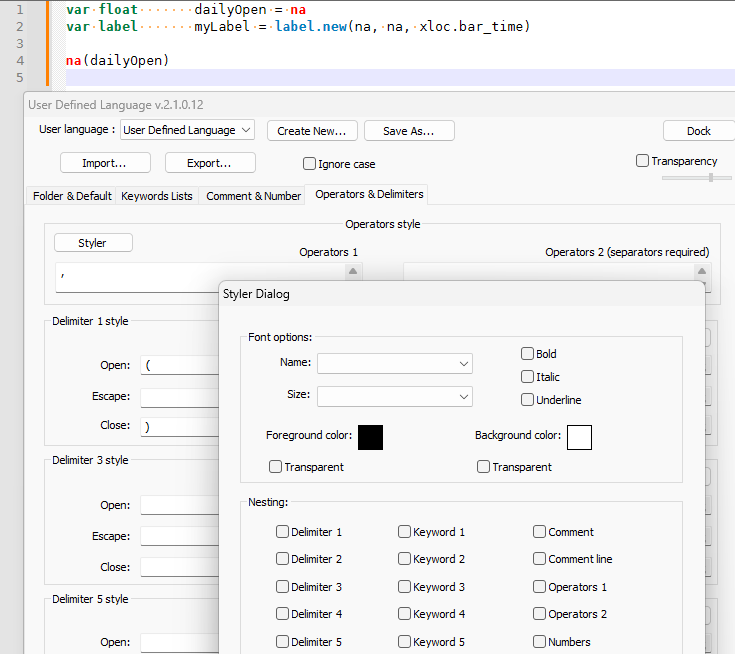Pick the black Foreground color swatch
Image resolution: width=735 pixels, height=654 pixels.
(370, 437)
